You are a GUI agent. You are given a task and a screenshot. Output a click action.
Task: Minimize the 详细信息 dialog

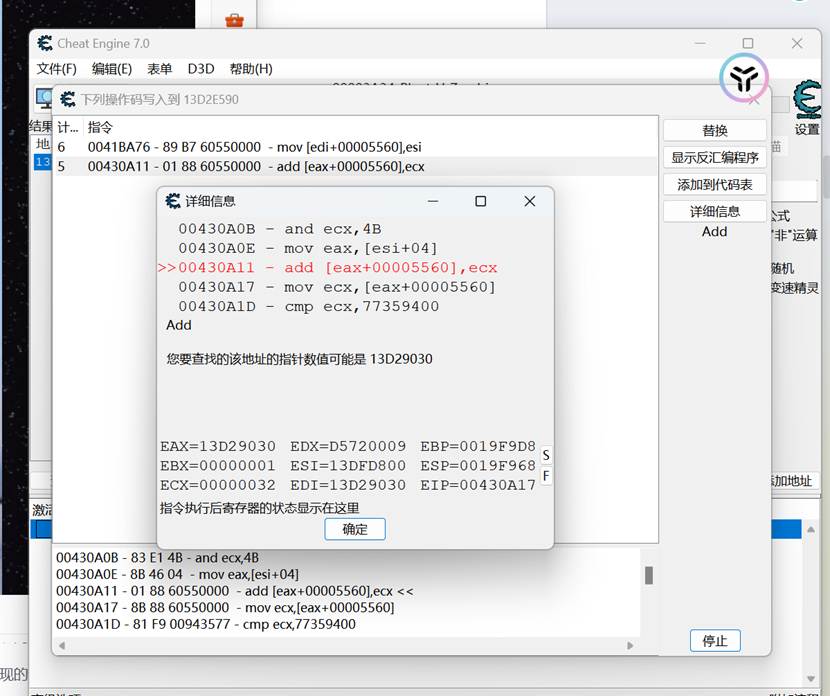tap(433, 201)
